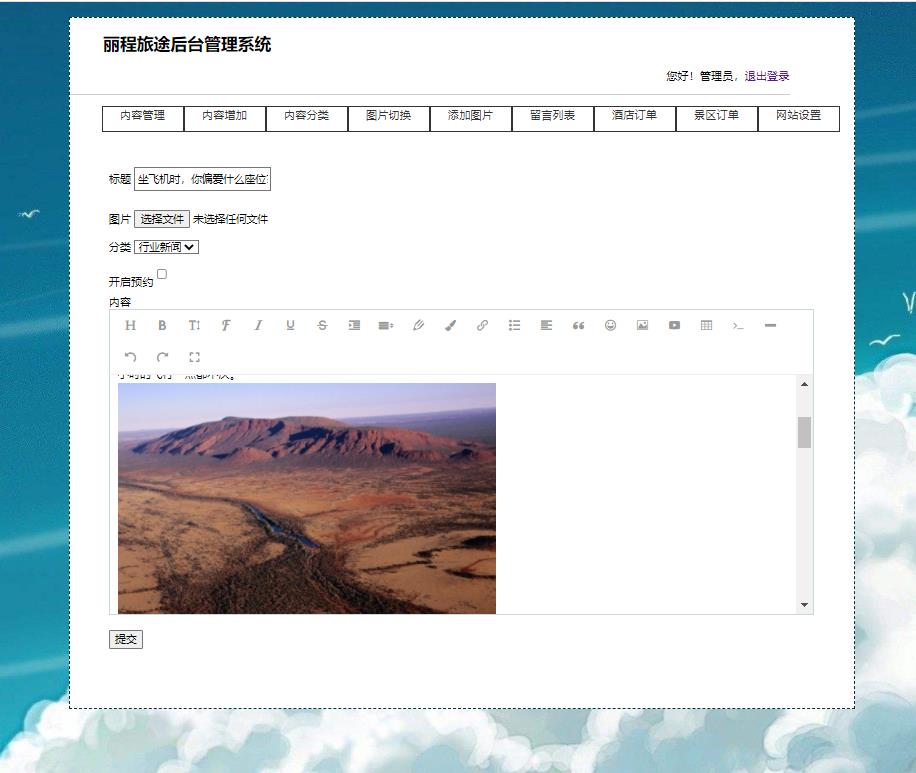The image size is (916, 773).
Task: Click the 退出登录 link
Action: point(767,76)
